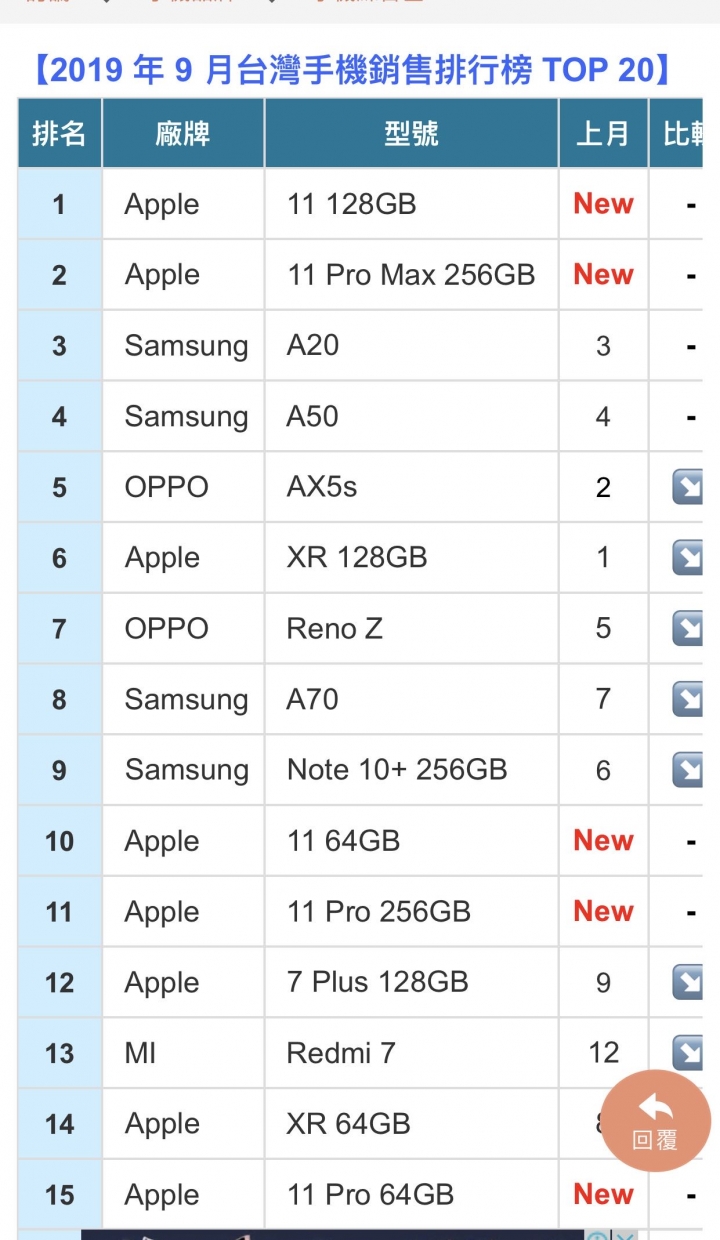Select the 型號 column header
This screenshot has width=720, height=1240.
[411, 133]
